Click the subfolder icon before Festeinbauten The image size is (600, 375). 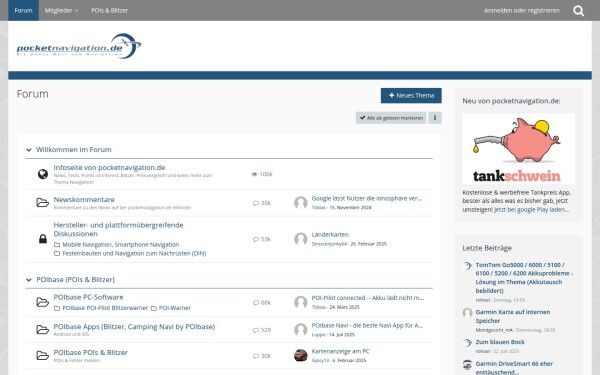click(x=57, y=253)
